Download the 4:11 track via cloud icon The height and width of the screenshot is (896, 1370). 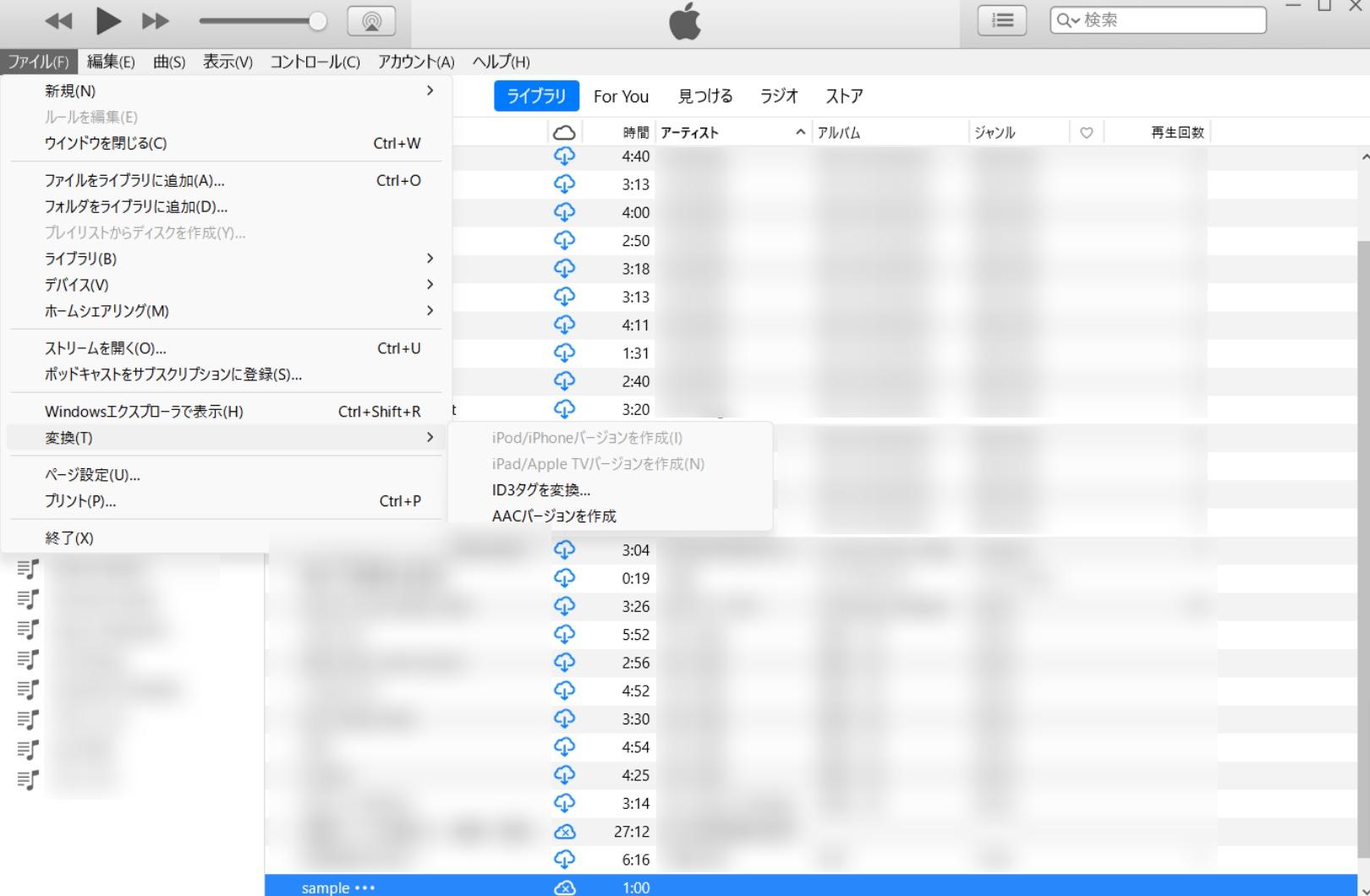click(564, 325)
